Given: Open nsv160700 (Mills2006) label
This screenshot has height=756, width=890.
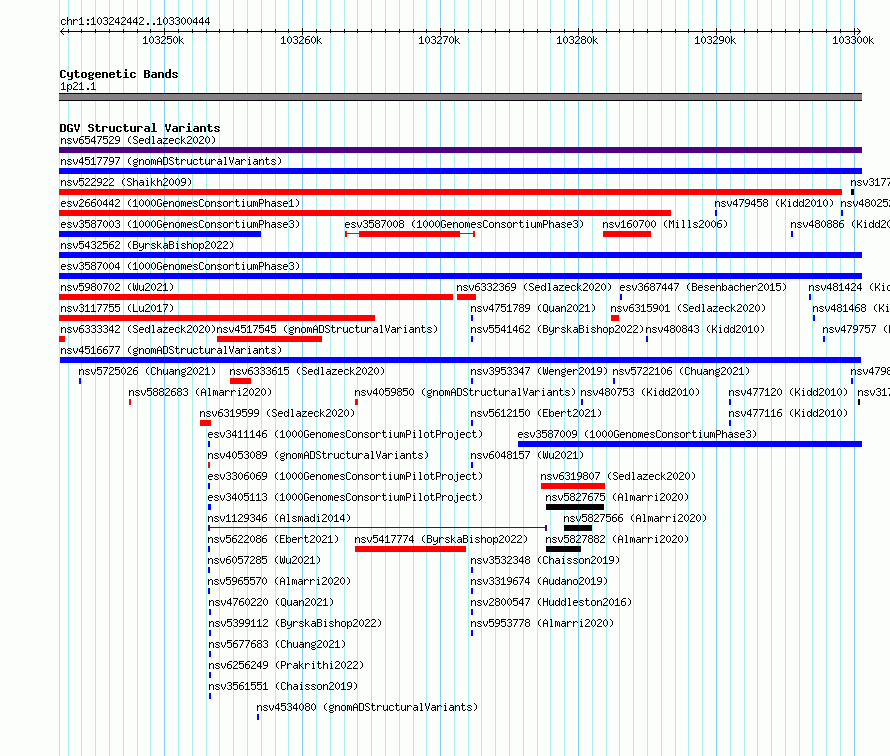Looking at the screenshot, I should click(665, 224).
